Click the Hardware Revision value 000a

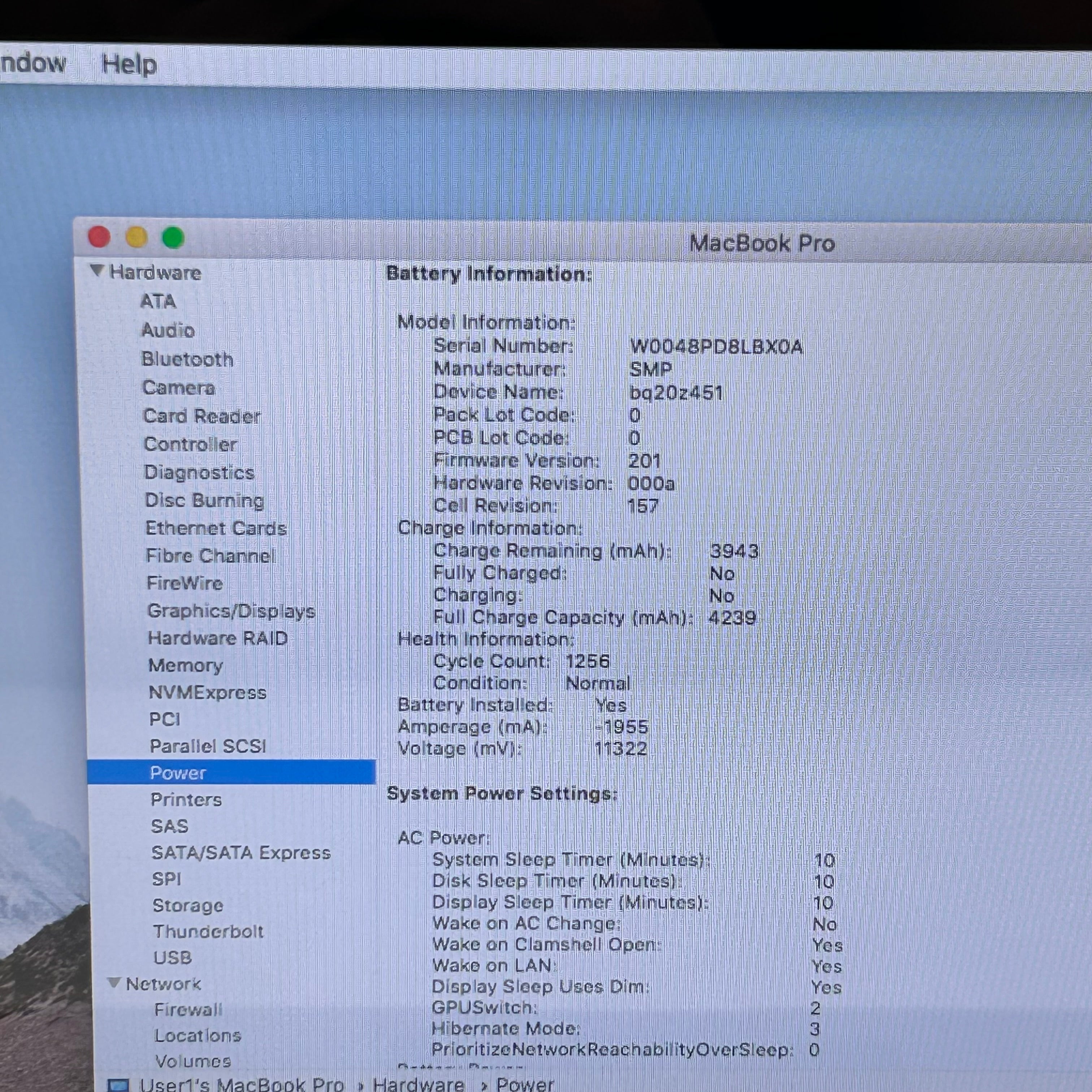tap(651, 483)
